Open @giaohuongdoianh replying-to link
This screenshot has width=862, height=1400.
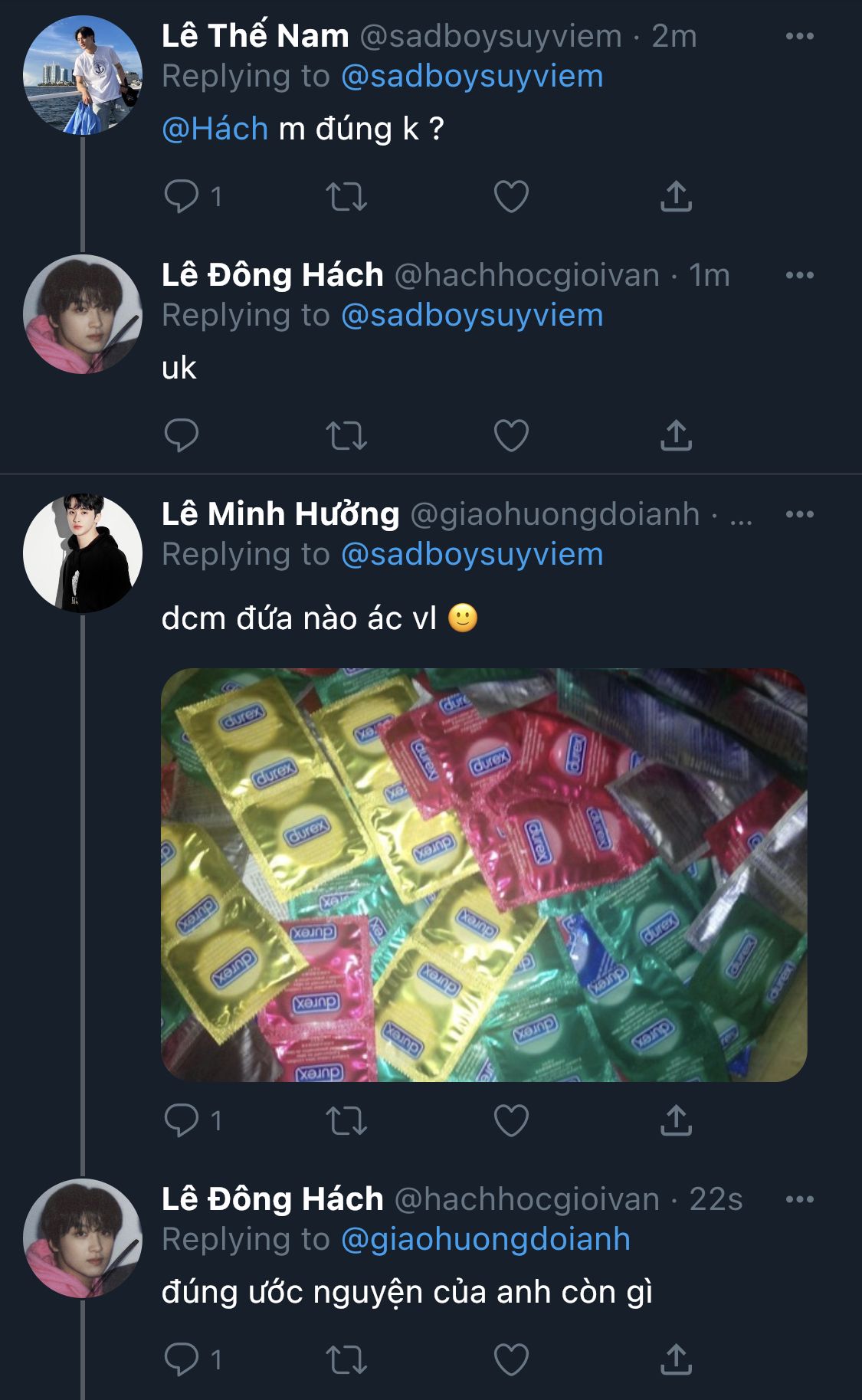click(485, 1239)
